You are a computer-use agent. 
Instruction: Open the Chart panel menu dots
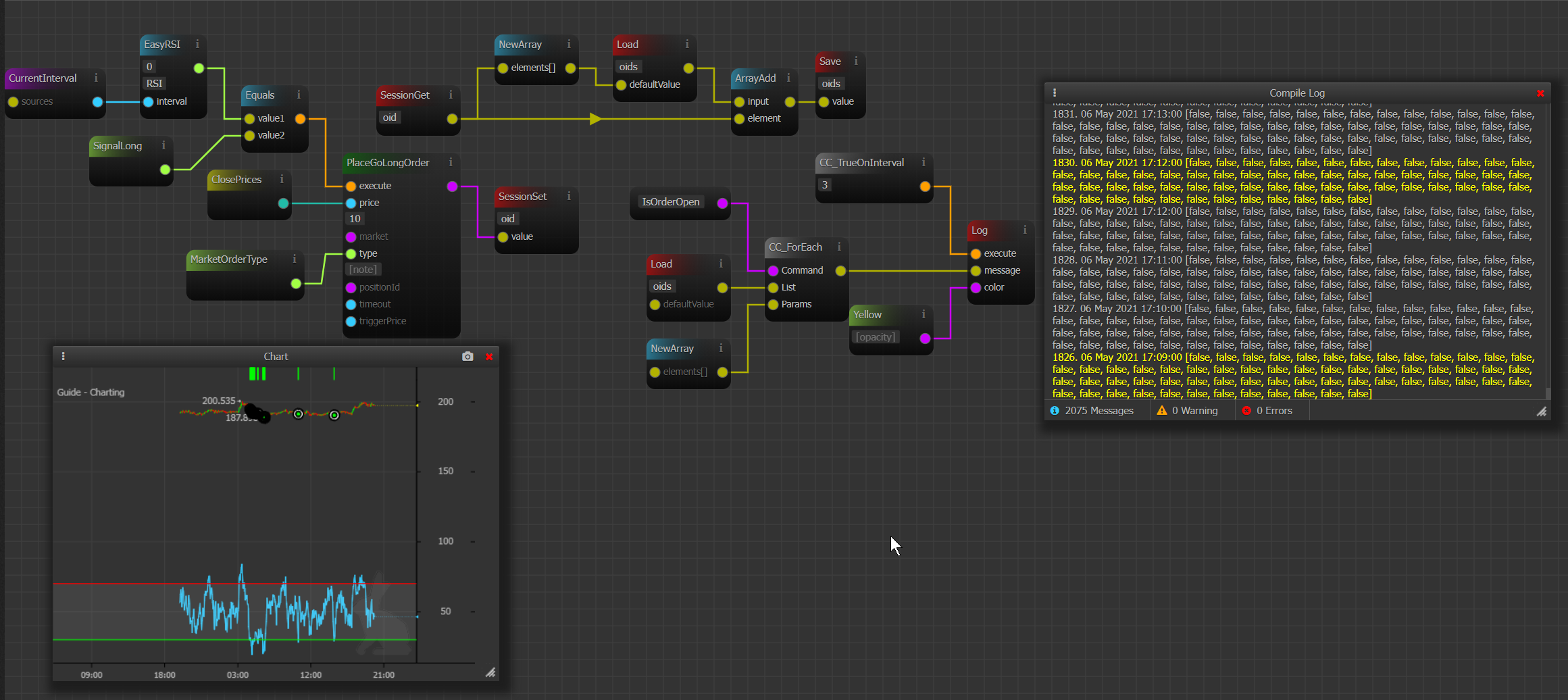[64, 356]
